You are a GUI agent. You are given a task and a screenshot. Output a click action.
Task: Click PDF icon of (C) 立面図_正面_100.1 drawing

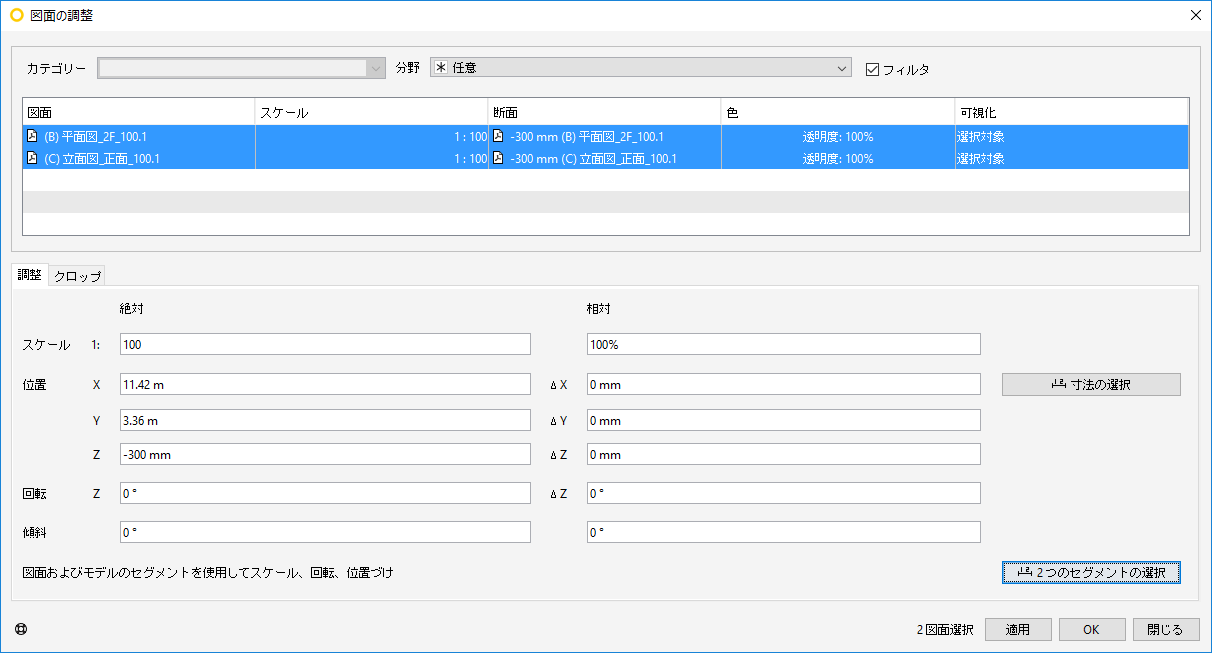pyautogui.click(x=31, y=158)
